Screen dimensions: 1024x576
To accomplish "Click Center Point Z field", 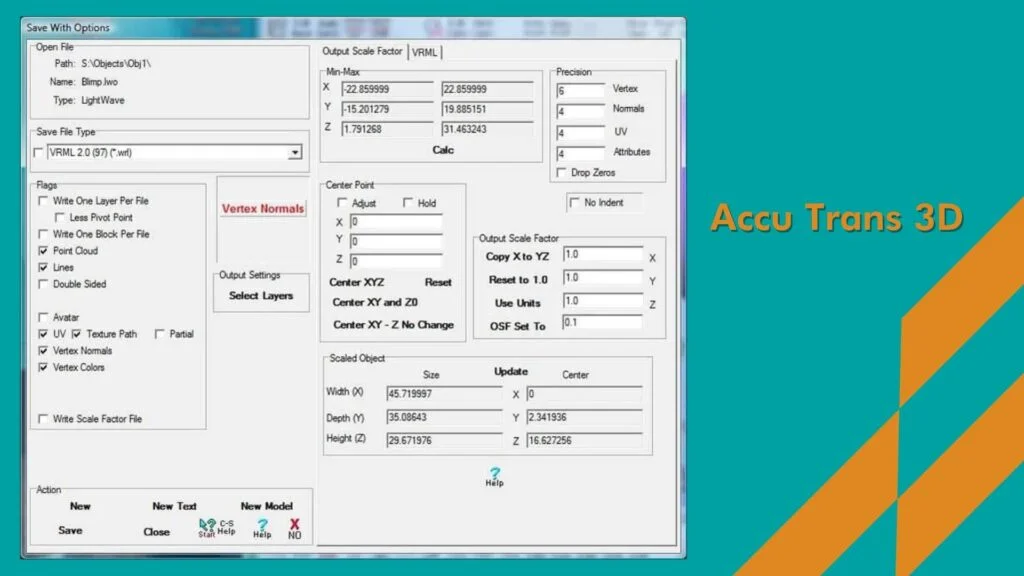I will tap(396, 261).
